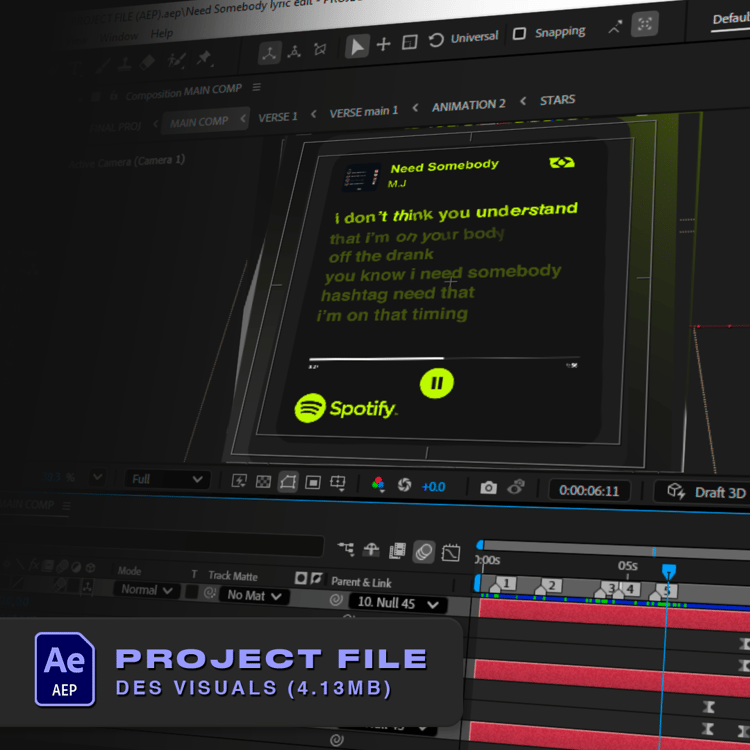Click the snapping extend-edges icon

tap(615, 27)
